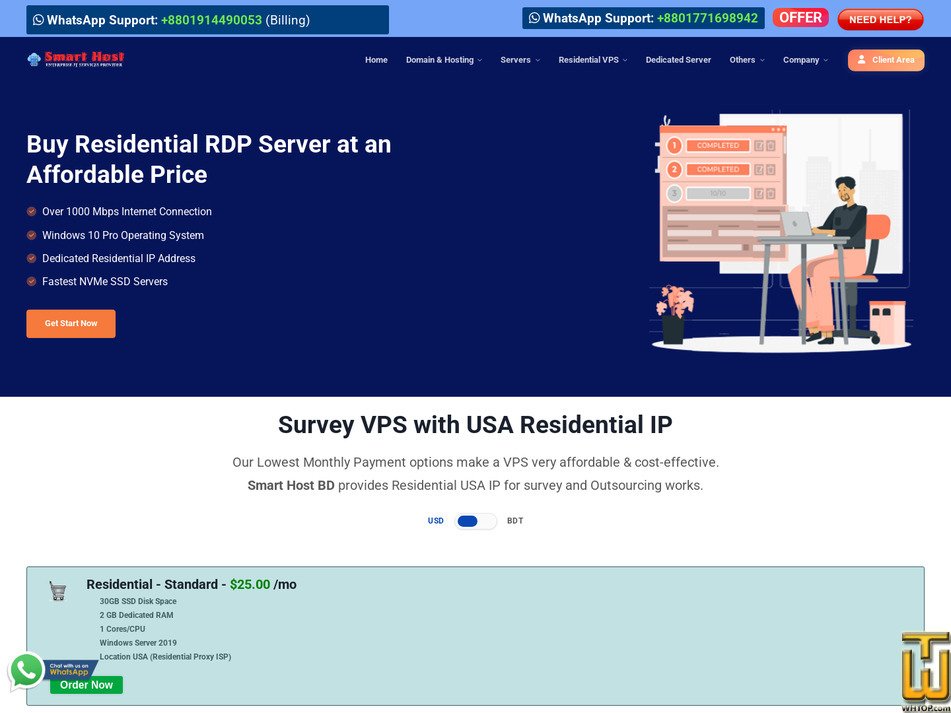
Task: Toggle the USD/BDT currency switch
Action: [x=476, y=521]
